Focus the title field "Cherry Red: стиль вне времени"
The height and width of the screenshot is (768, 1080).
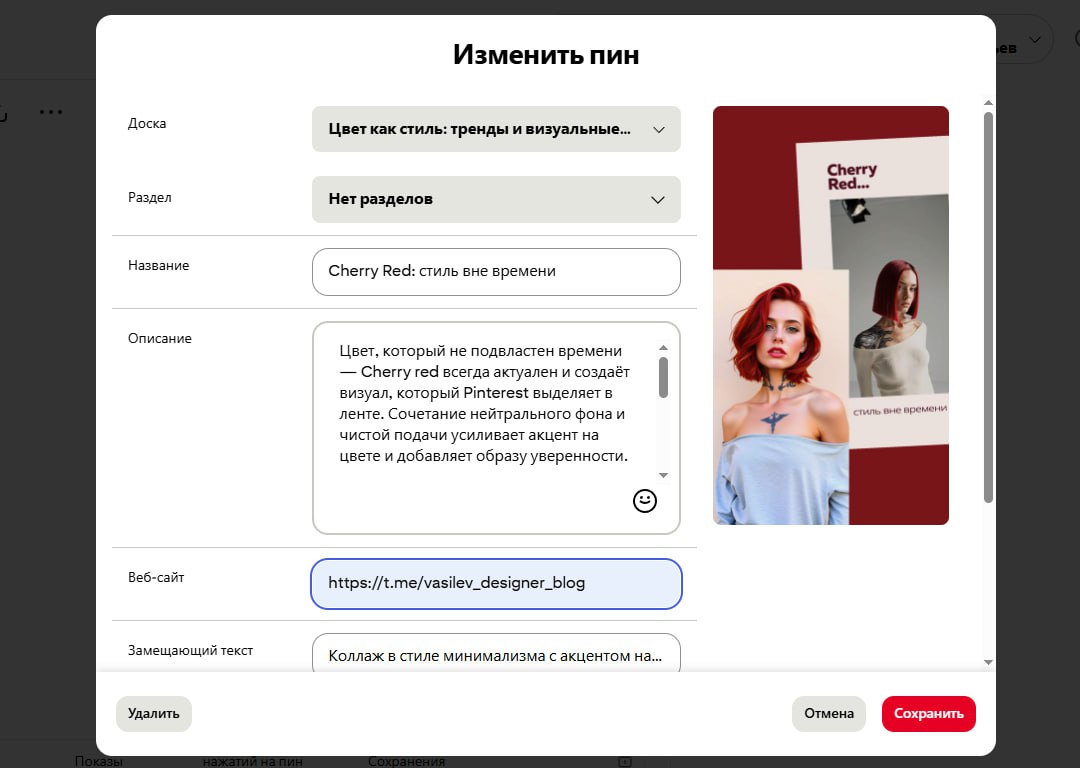[x=496, y=271]
